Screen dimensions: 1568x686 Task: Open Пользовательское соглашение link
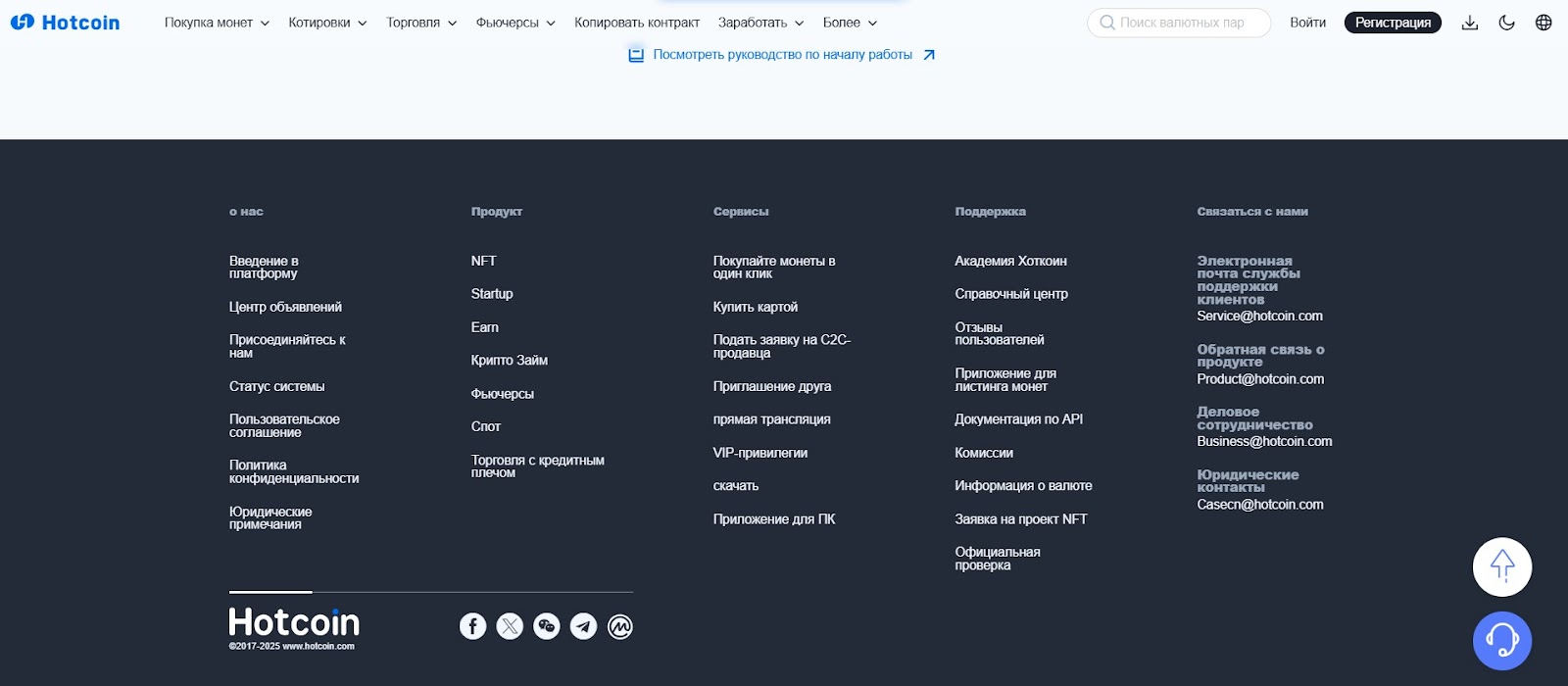tap(284, 425)
